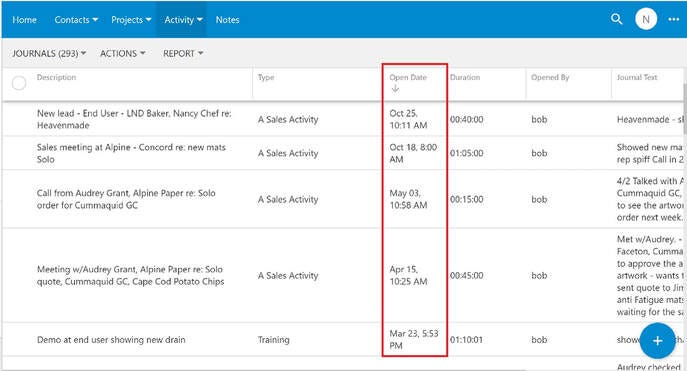Open the Journals (293) dropdown

tap(49, 53)
